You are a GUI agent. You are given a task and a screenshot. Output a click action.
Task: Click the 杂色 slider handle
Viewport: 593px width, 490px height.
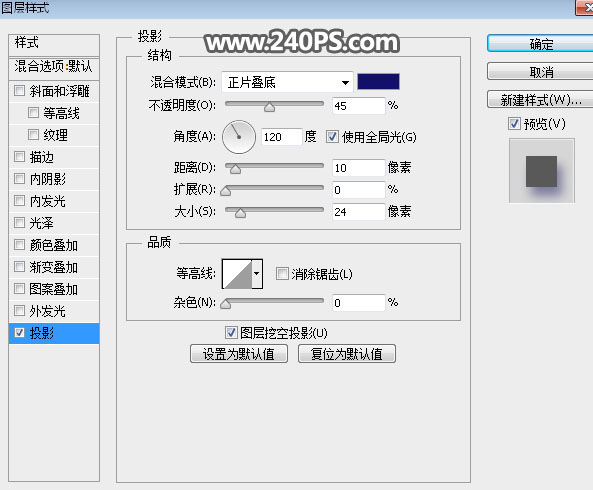click(226, 304)
